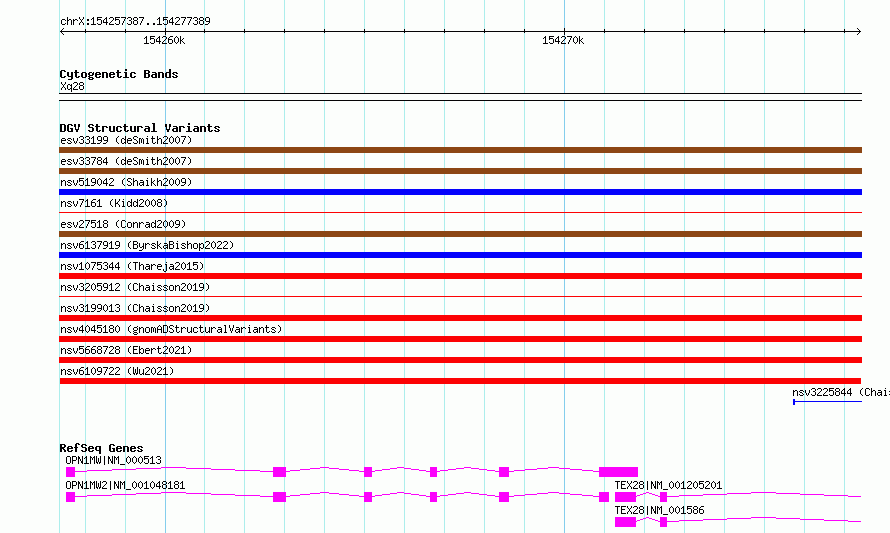
Task: Click the 154270k ruler position label
Action: pyautogui.click(x=563, y=40)
